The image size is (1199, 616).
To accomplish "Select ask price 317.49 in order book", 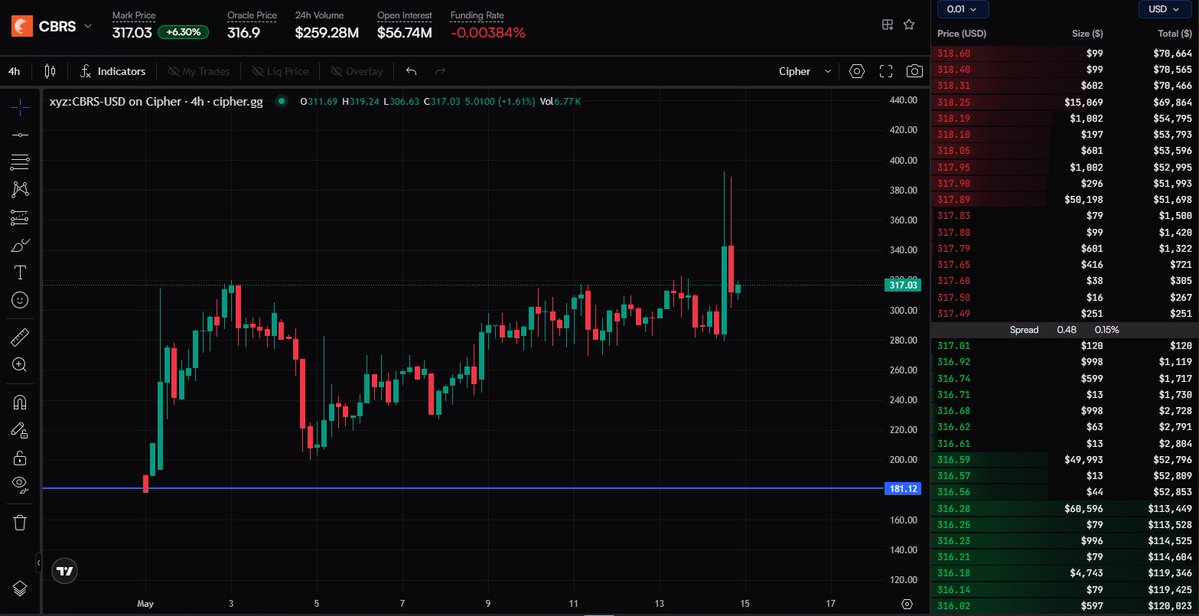I will pyautogui.click(x=953, y=313).
